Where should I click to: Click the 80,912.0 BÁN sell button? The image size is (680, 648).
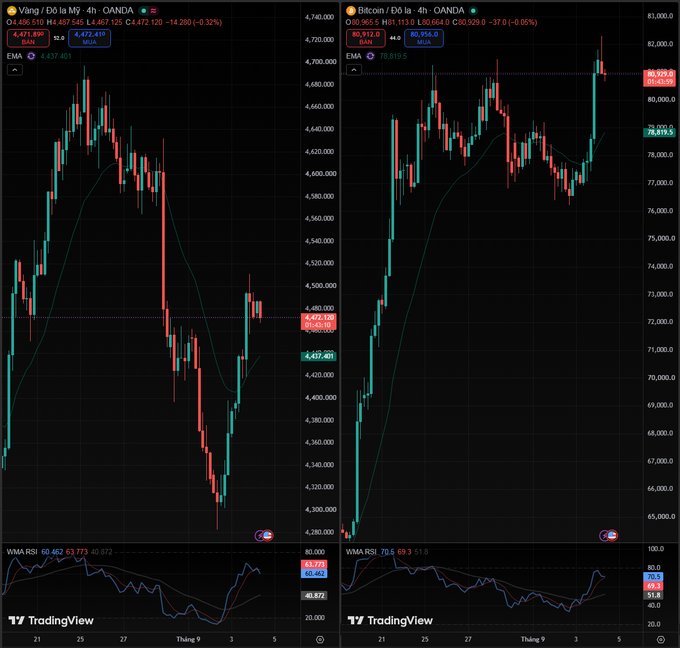pyautogui.click(x=366, y=38)
